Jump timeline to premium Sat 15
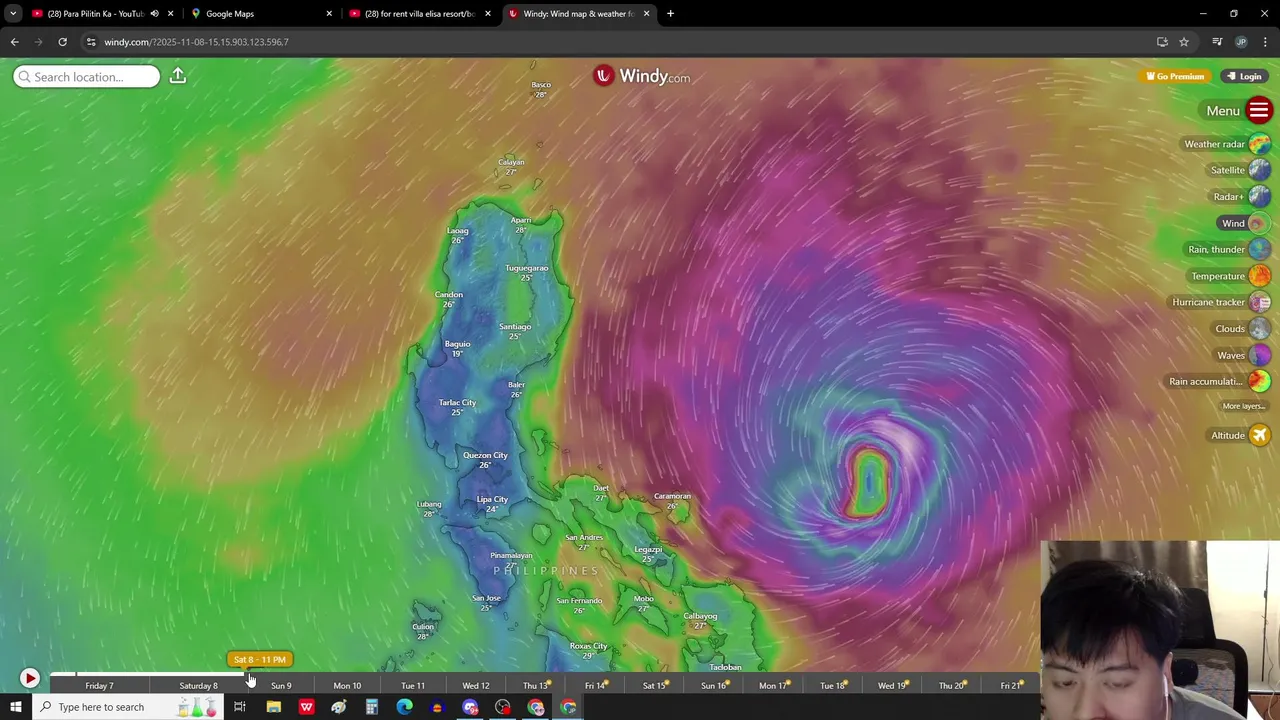 655,686
